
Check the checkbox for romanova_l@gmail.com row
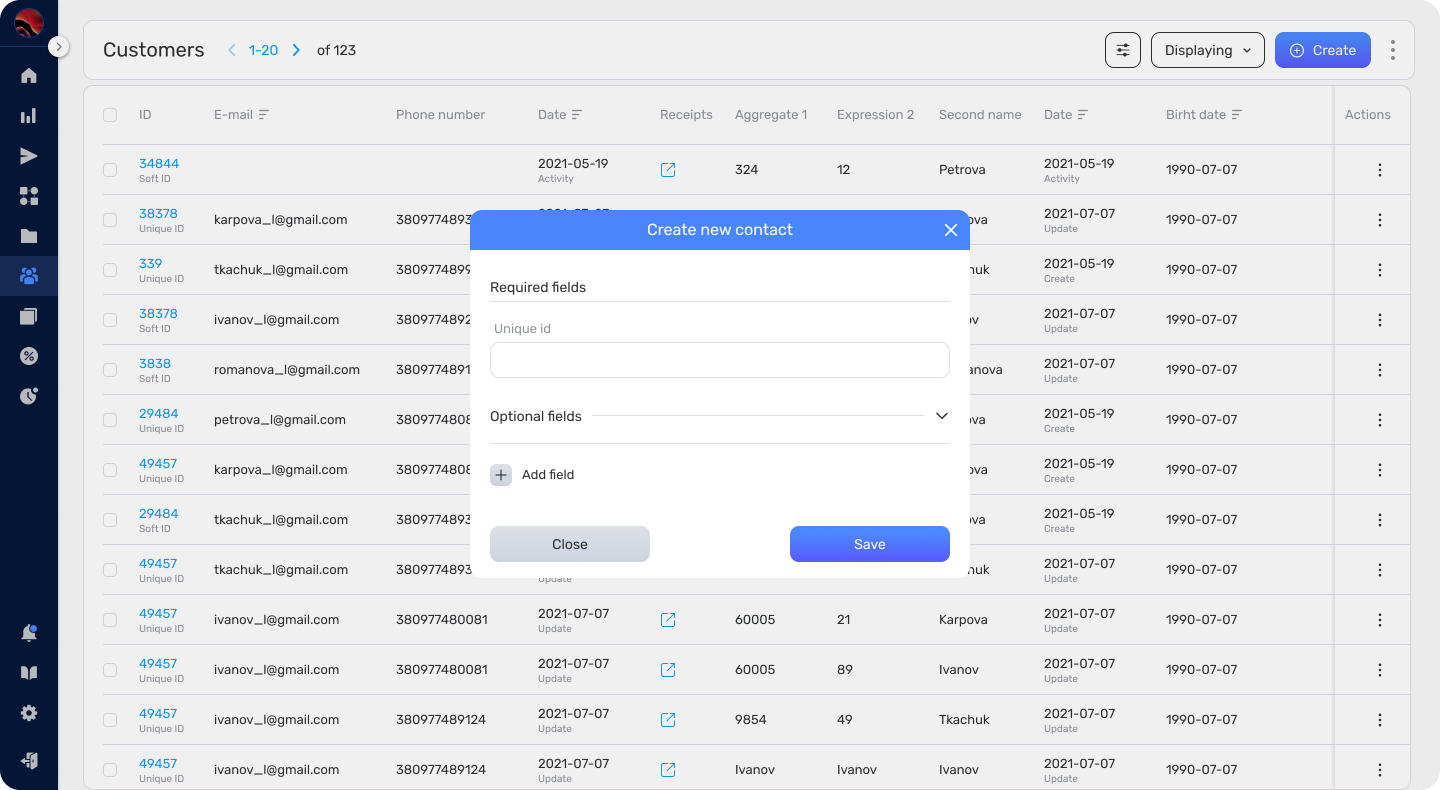pos(110,370)
